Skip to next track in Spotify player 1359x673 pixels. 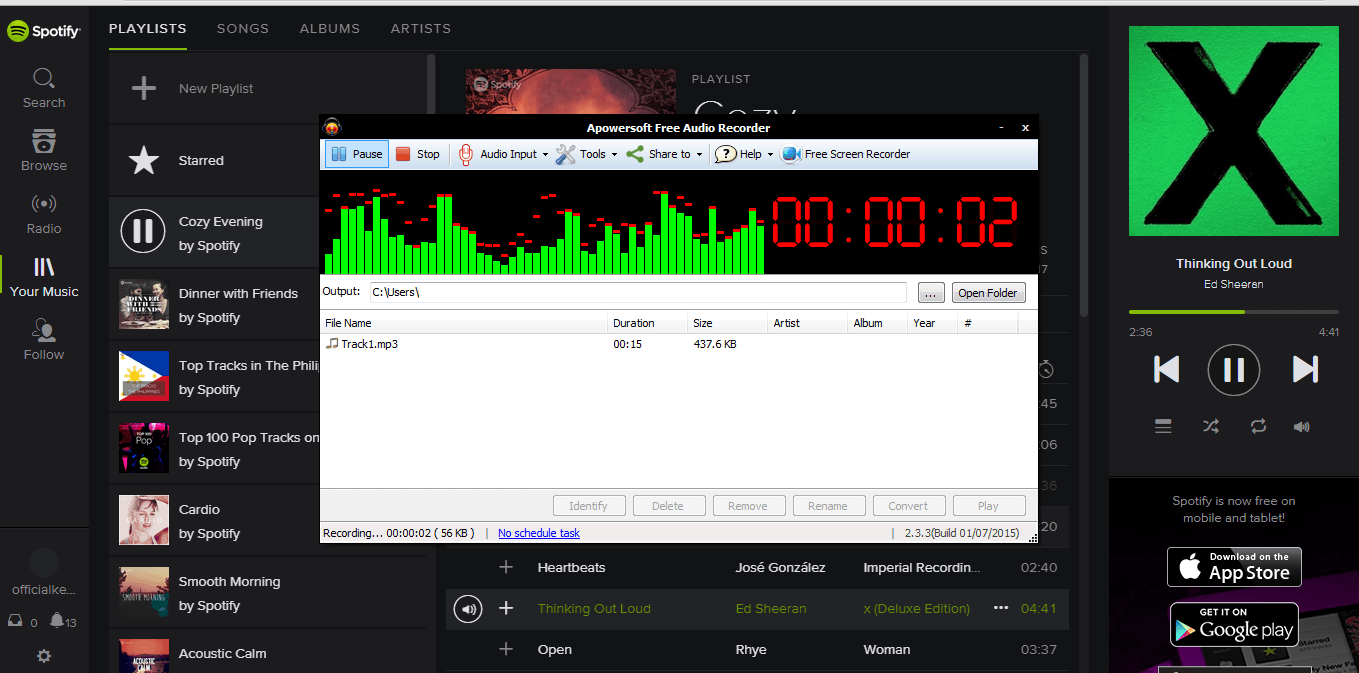(x=1304, y=369)
